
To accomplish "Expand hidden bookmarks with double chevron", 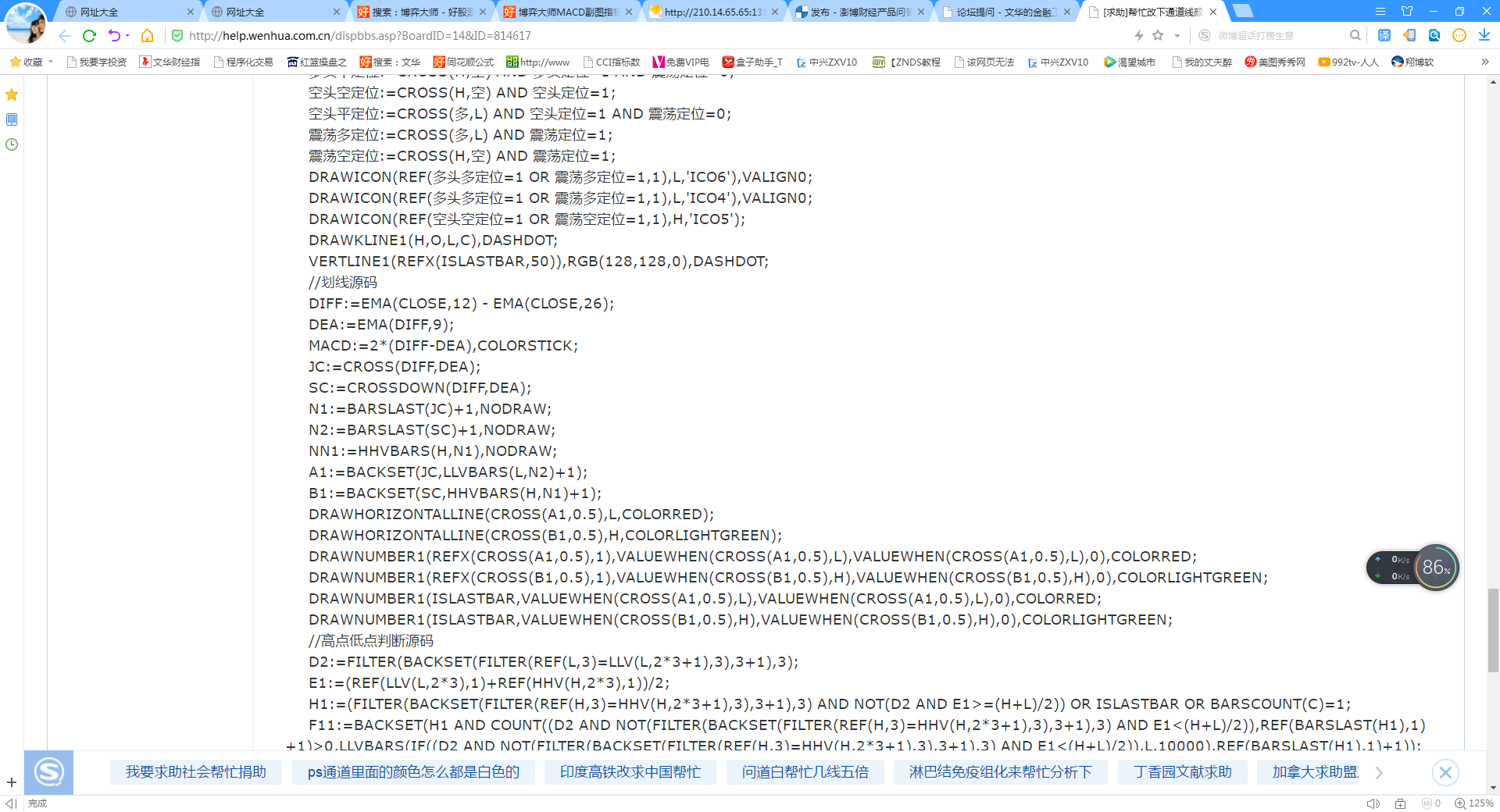I will click(1484, 62).
